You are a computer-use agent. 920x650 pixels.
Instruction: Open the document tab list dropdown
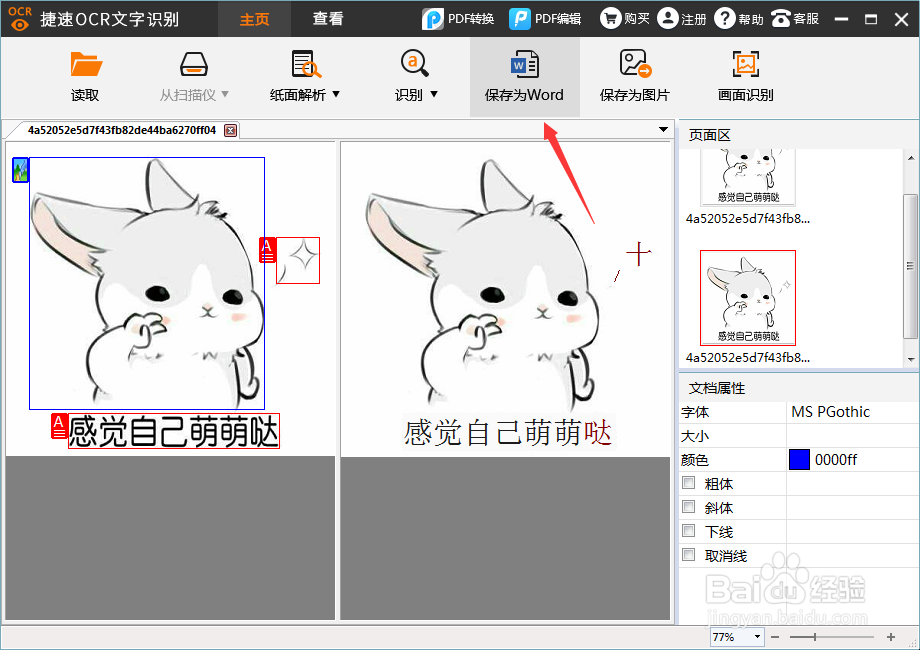(x=663, y=130)
